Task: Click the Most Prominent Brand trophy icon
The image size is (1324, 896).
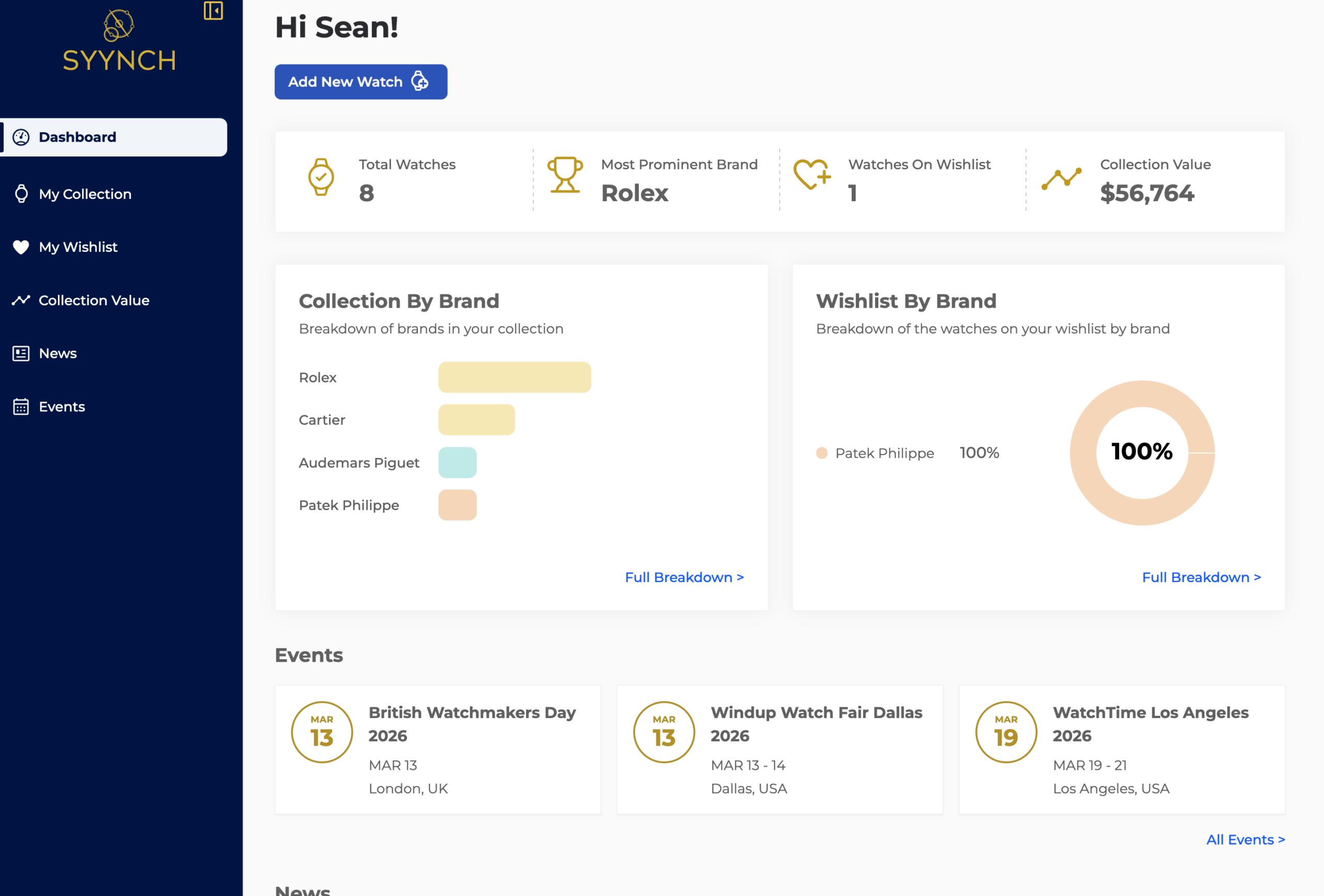Action: (x=565, y=175)
